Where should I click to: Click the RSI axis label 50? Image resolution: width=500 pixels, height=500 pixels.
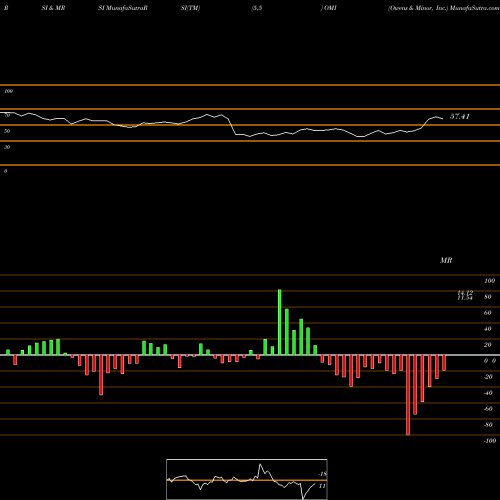click(x=7, y=131)
